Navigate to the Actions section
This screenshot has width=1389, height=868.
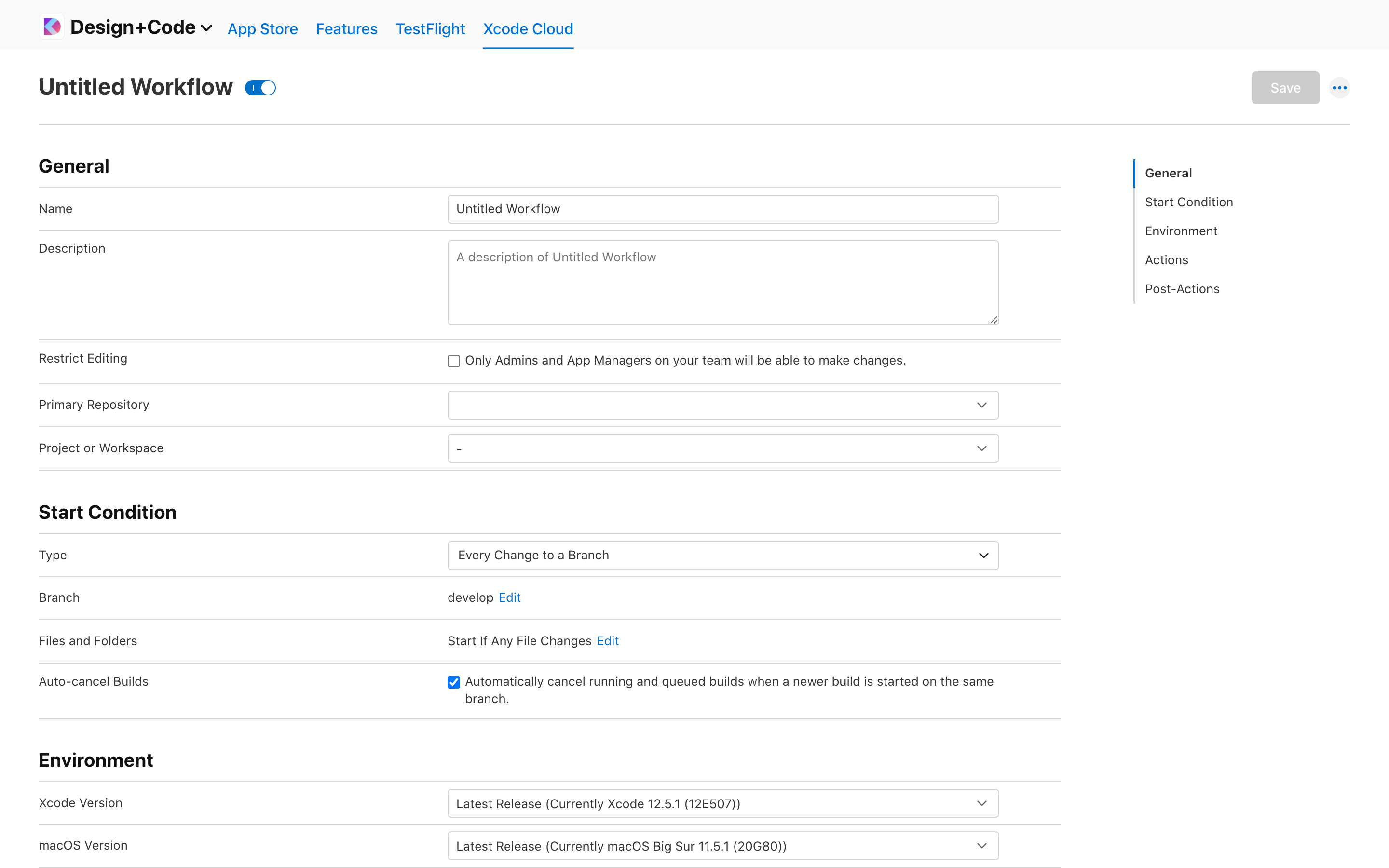[1167, 259]
